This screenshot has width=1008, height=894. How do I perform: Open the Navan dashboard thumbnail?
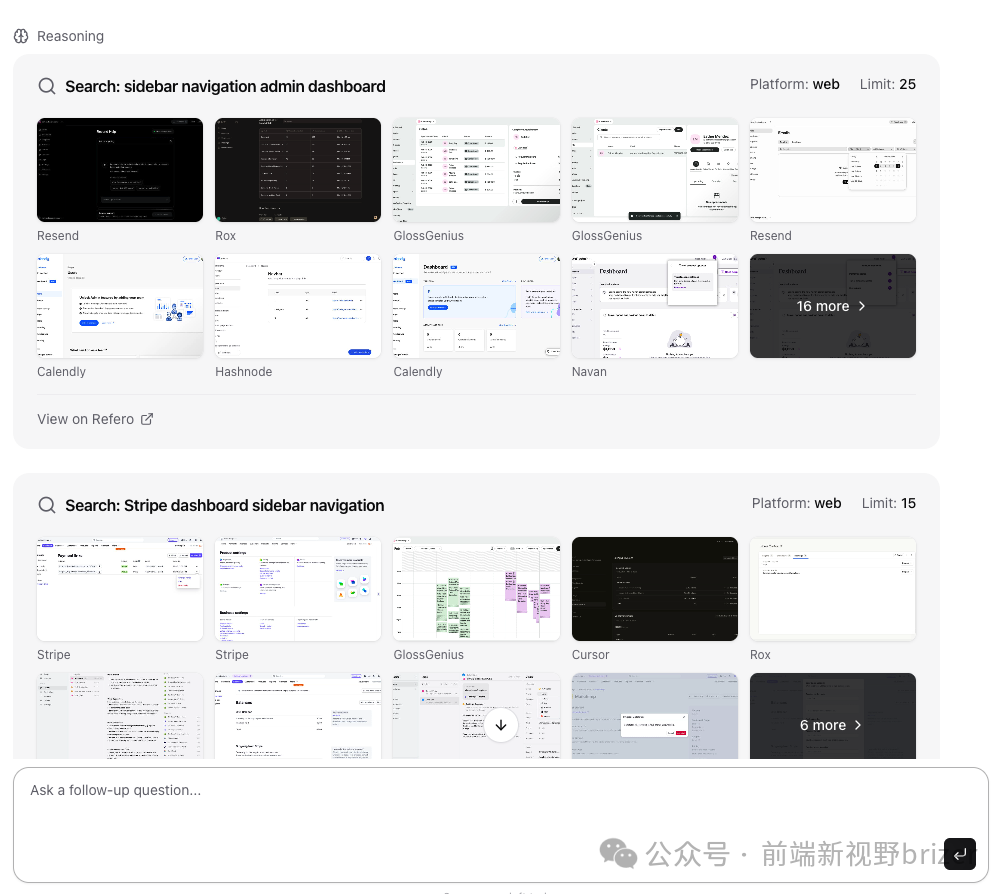pos(654,306)
